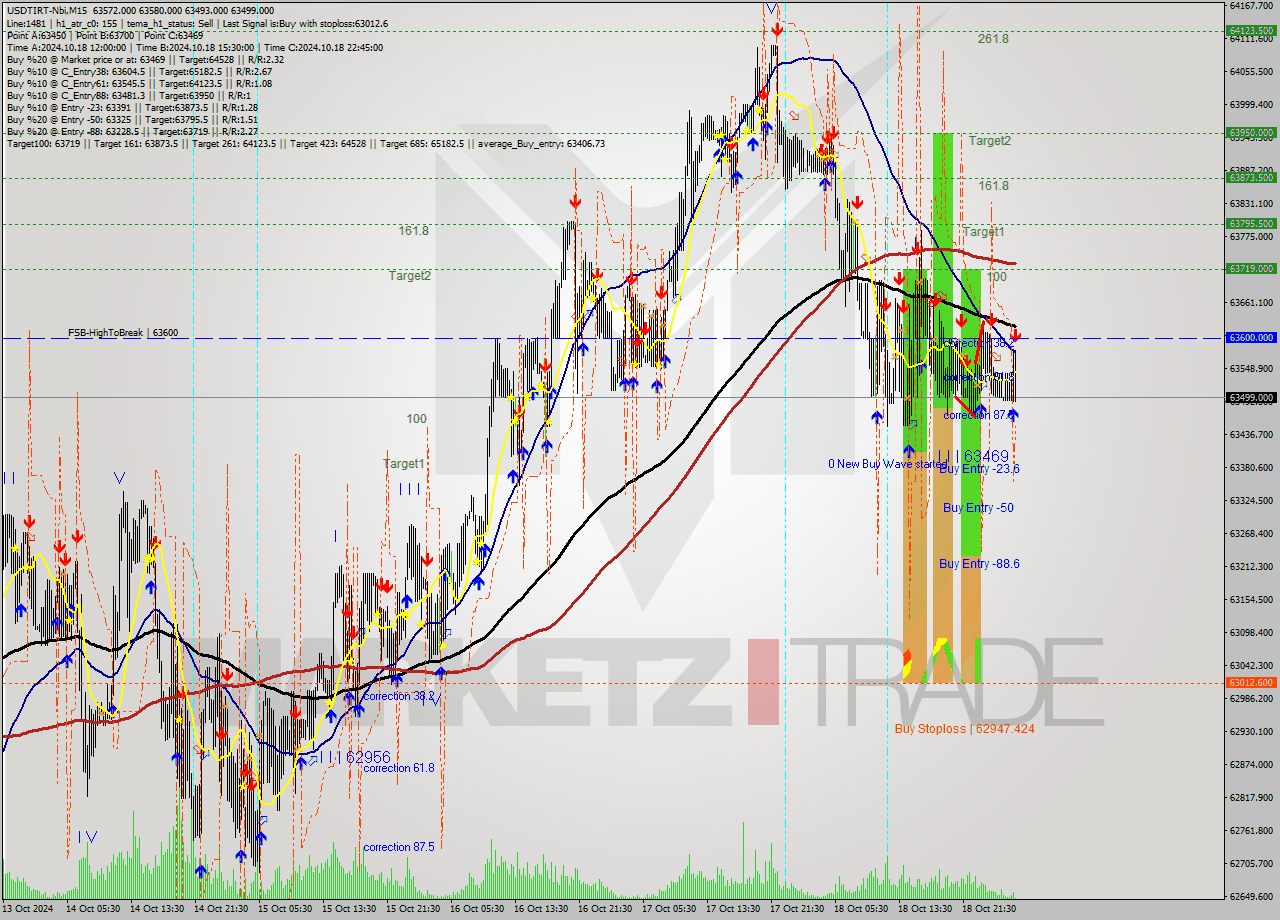The image size is (1280, 920).
Task: Click the Buy %10 @ C_Entry38 line
Action: tap(139, 71)
